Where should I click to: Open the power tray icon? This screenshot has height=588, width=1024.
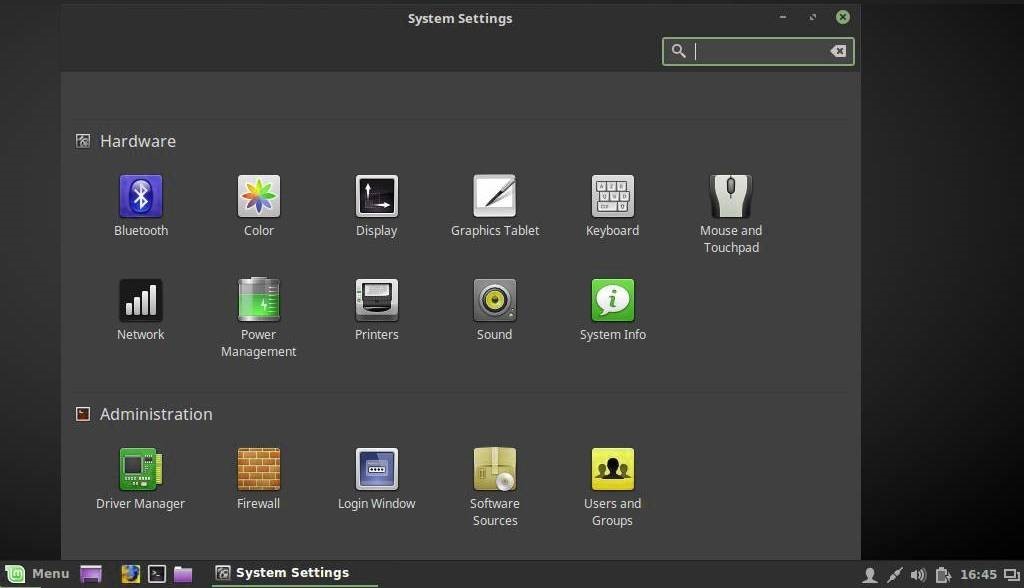coord(942,574)
